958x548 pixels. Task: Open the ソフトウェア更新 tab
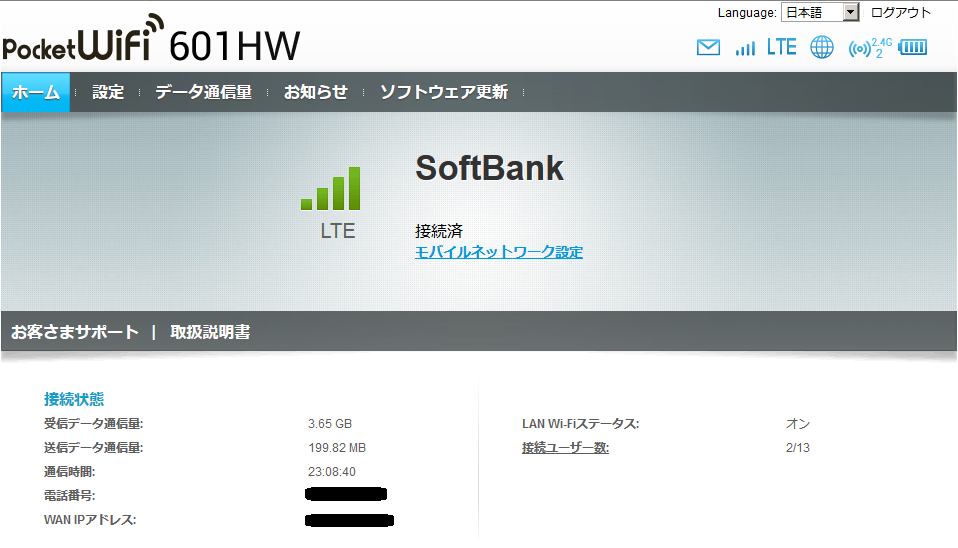coord(444,92)
